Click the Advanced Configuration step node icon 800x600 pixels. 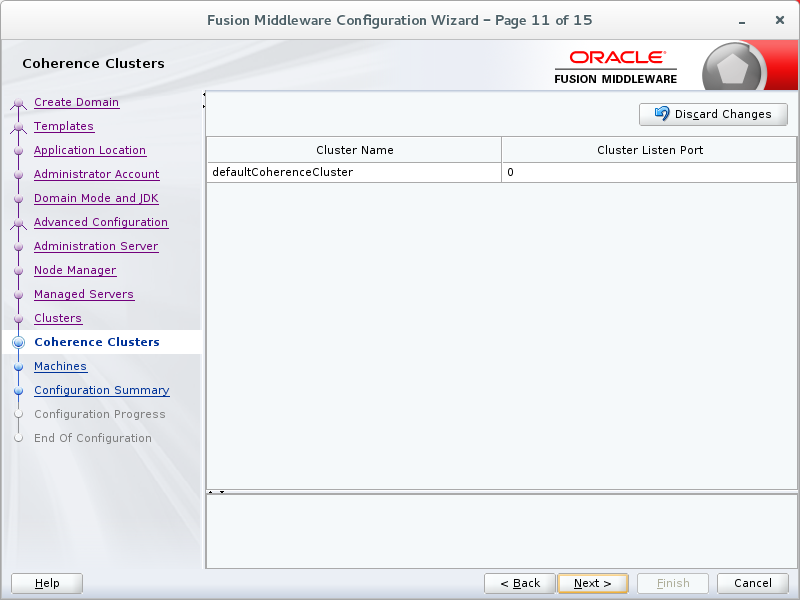click(x=18, y=223)
